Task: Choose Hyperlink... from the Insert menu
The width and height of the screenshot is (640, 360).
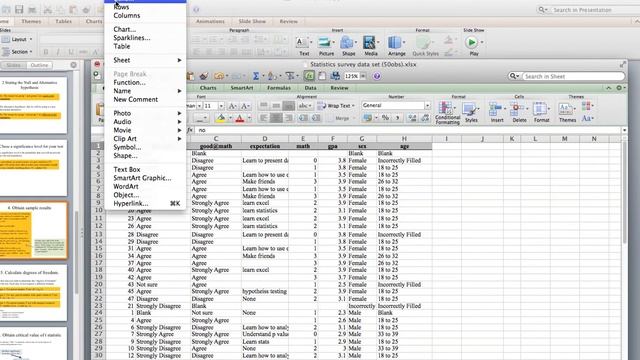Action: tap(146, 204)
